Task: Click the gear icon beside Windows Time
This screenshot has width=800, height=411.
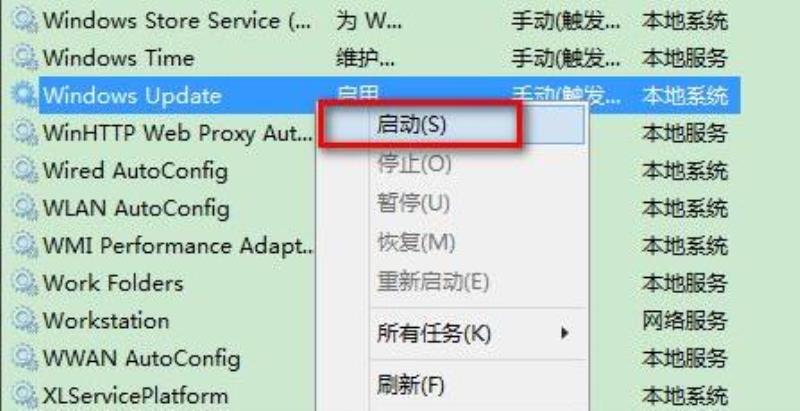Action: tap(24, 57)
